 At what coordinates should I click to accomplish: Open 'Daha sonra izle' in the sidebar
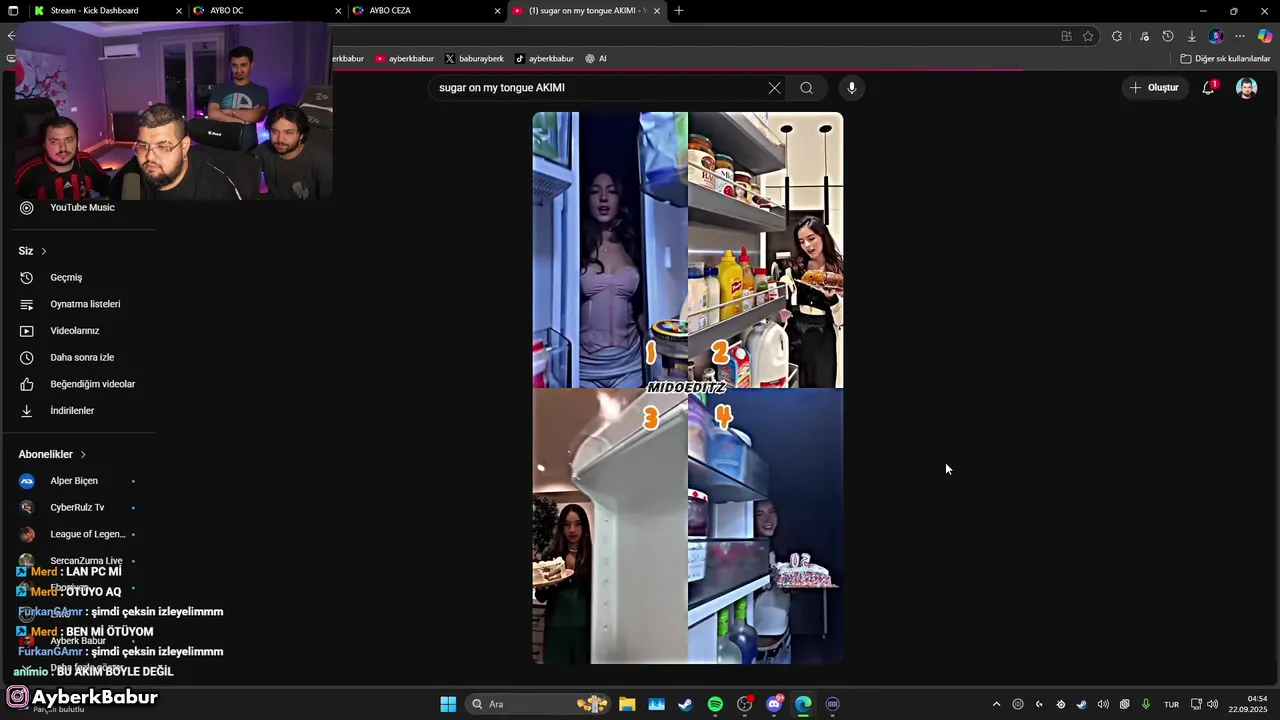point(82,358)
